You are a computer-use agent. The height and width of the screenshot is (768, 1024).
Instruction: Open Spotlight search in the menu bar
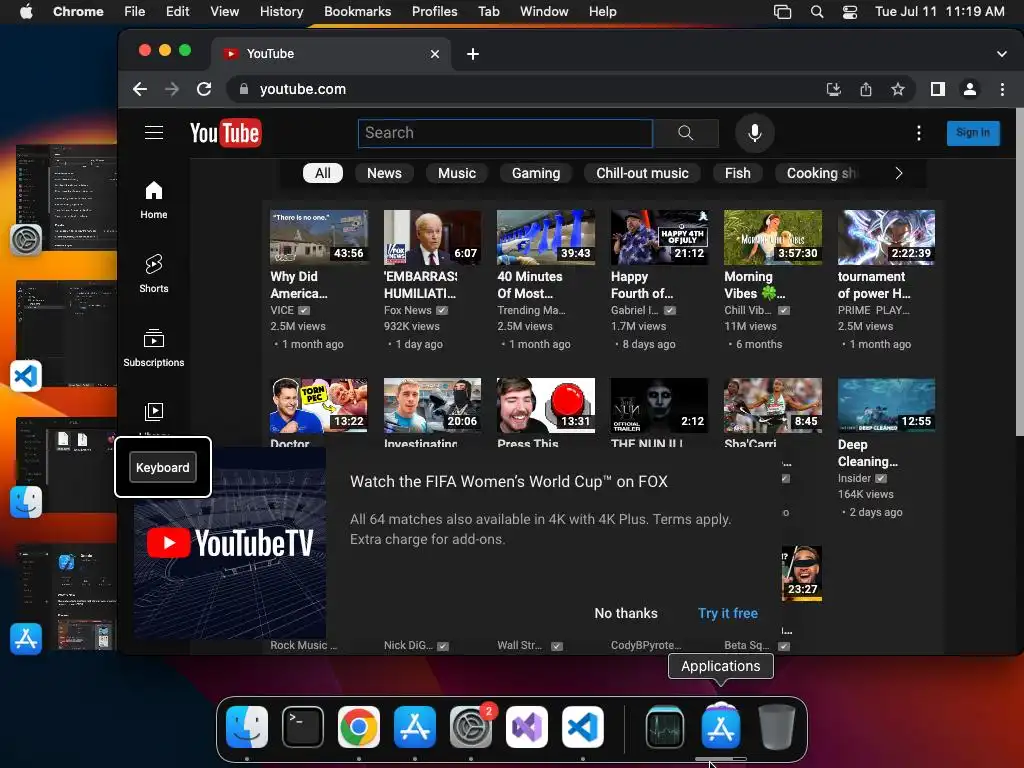[x=817, y=12]
